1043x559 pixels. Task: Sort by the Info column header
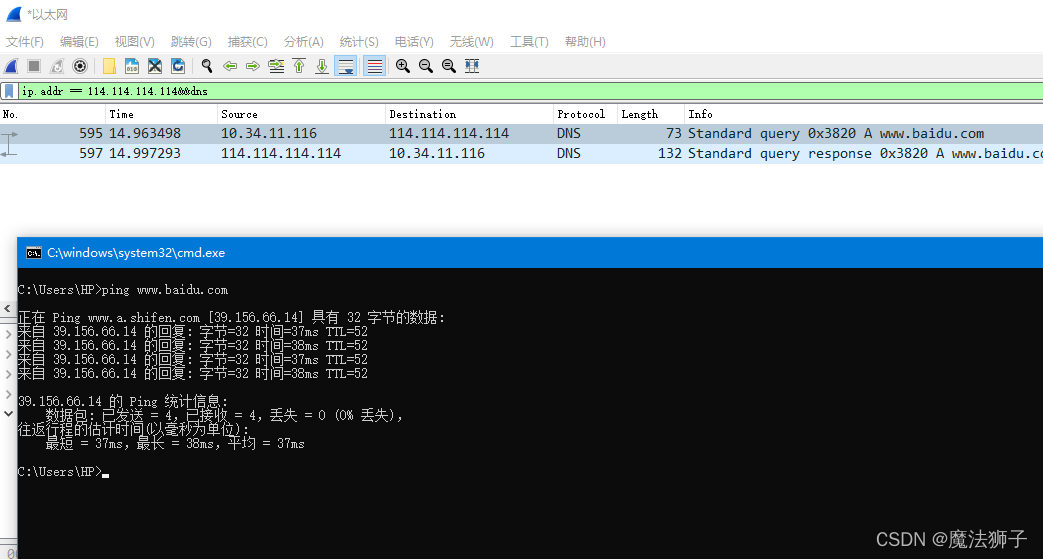[x=863, y=114]
